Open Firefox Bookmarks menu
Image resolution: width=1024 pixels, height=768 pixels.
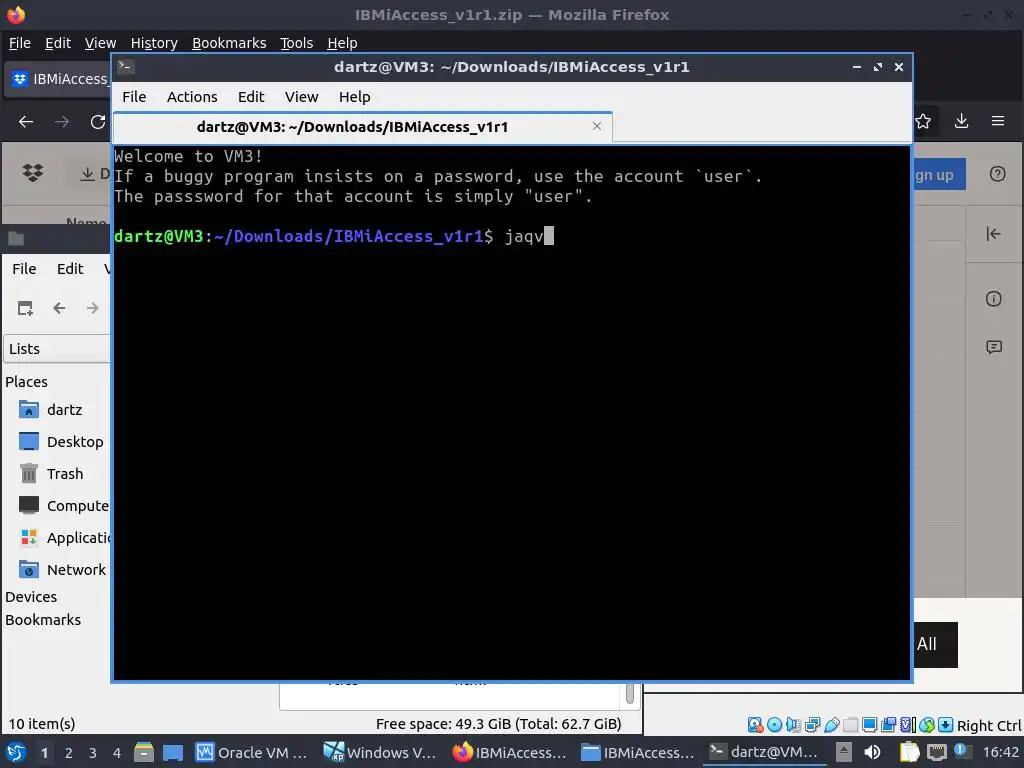[229, 43]
